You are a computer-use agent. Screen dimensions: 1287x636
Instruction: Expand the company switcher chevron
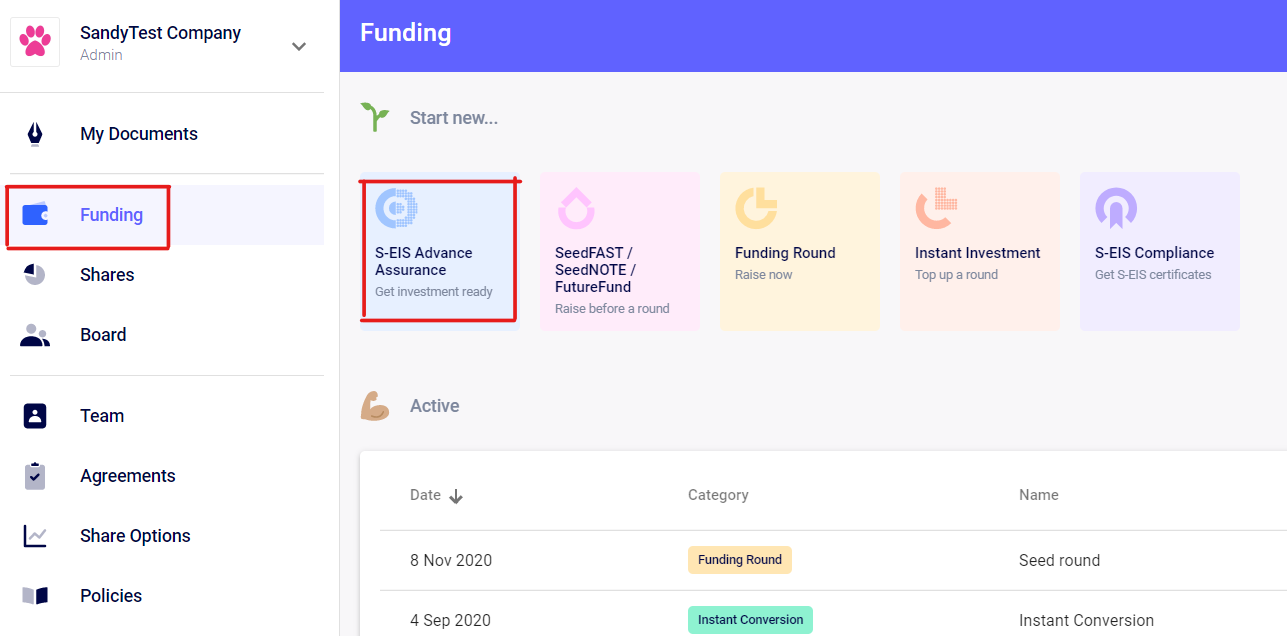point(299,46)
